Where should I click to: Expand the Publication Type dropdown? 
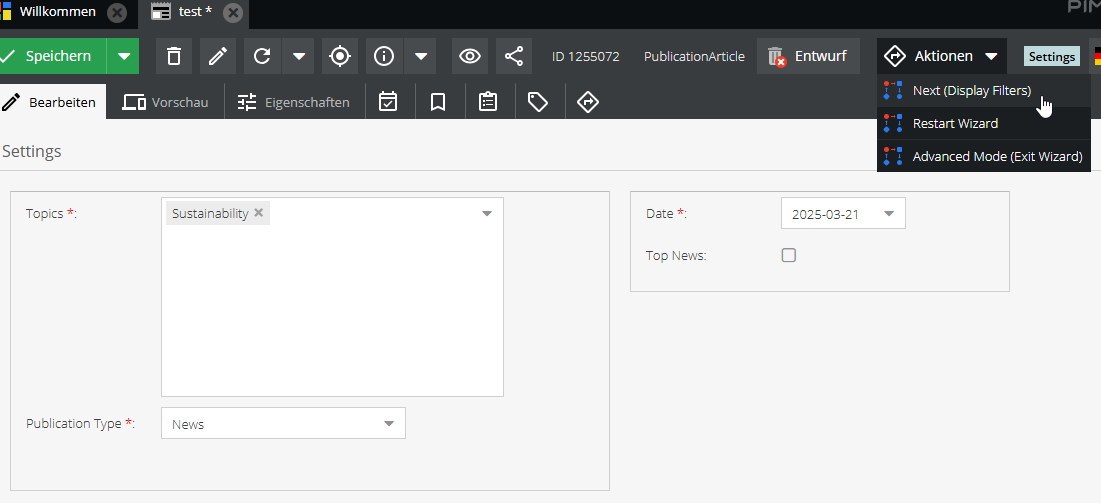389,424
